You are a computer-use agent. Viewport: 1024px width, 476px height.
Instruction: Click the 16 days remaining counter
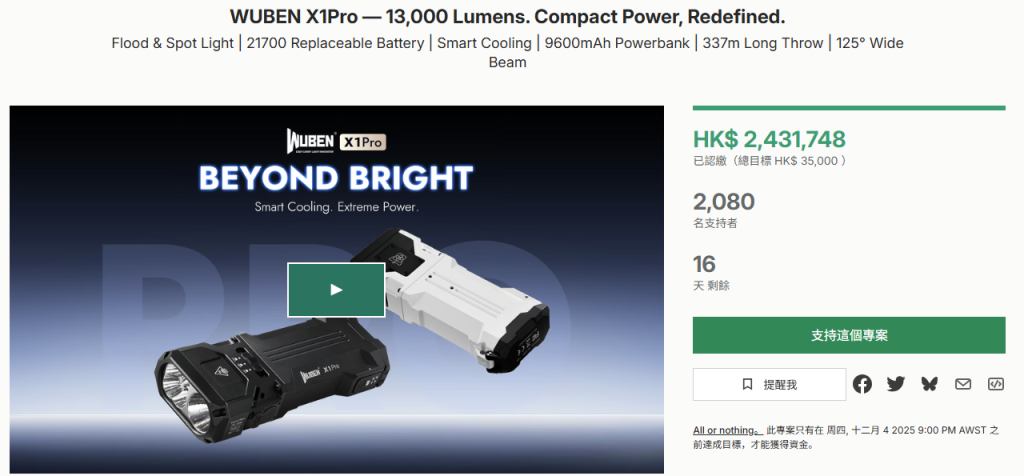[704, 264]
